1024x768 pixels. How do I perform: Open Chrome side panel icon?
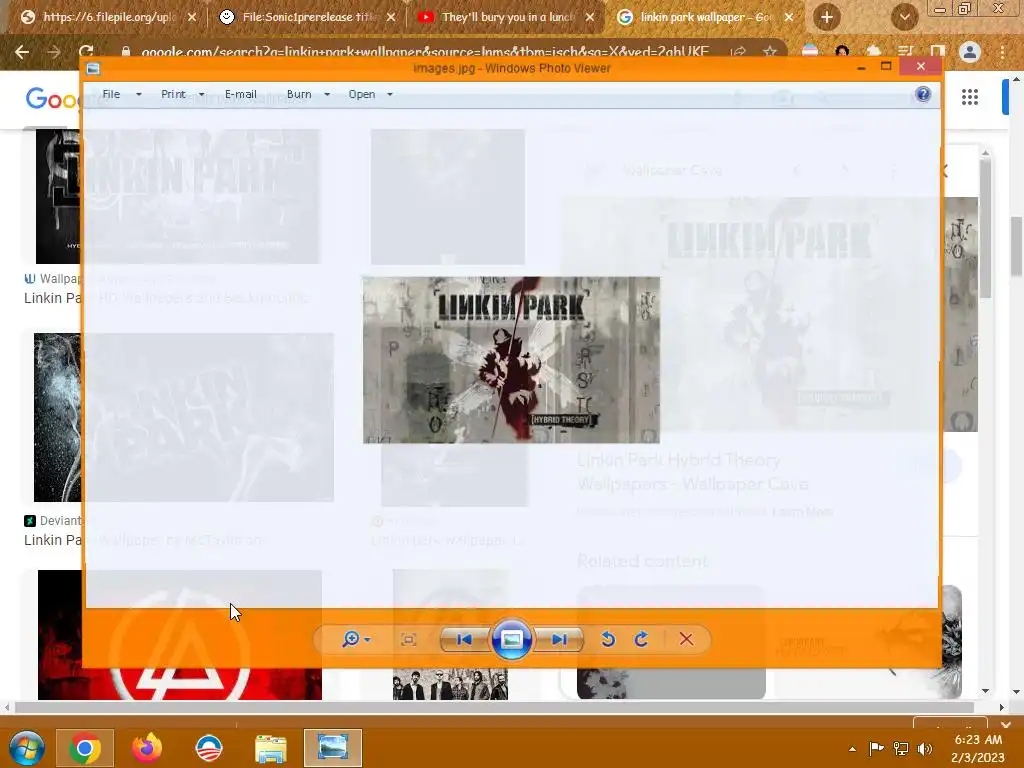pos(937,52)
